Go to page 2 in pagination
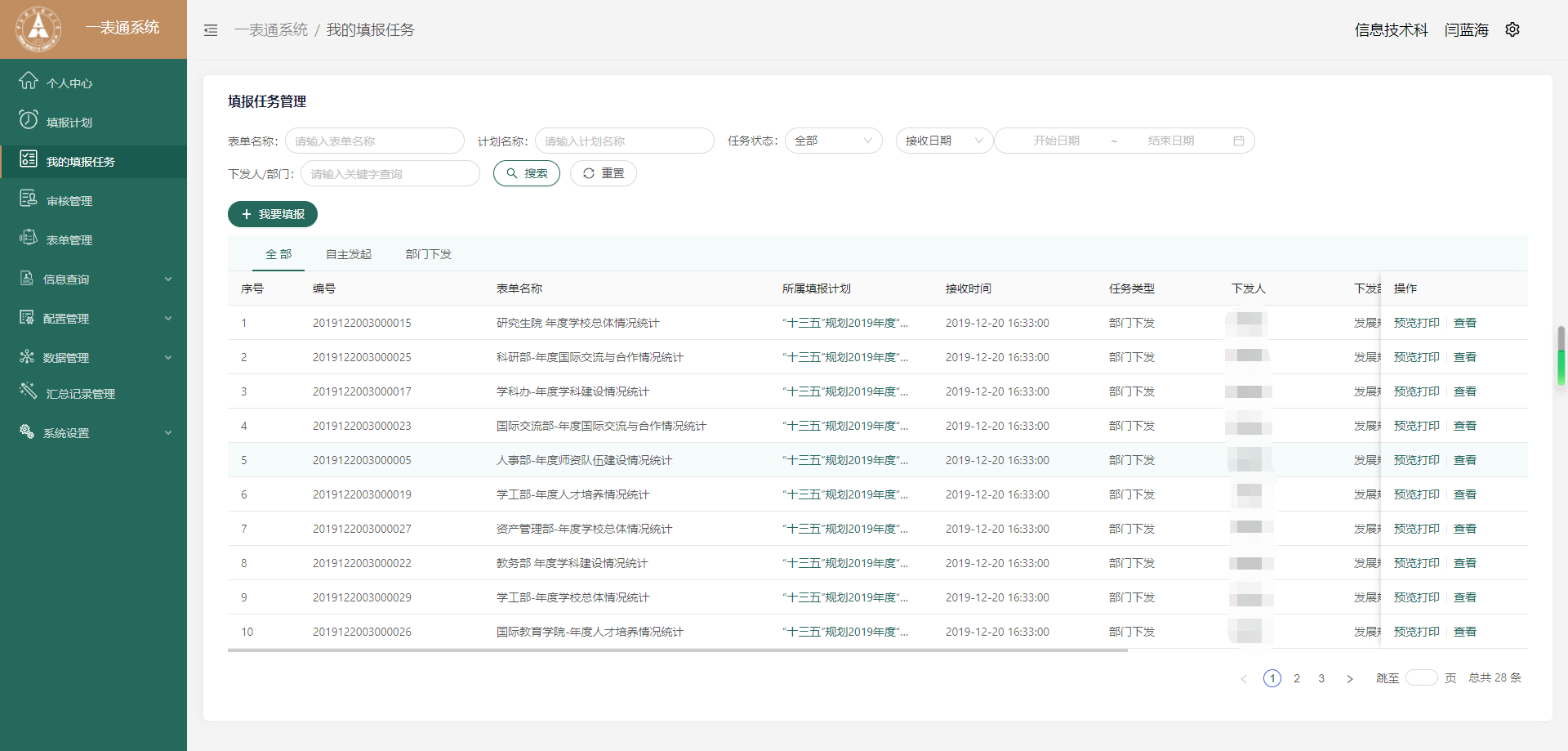The width and height of the screenshot is (1568, 751). point(1297,678)
